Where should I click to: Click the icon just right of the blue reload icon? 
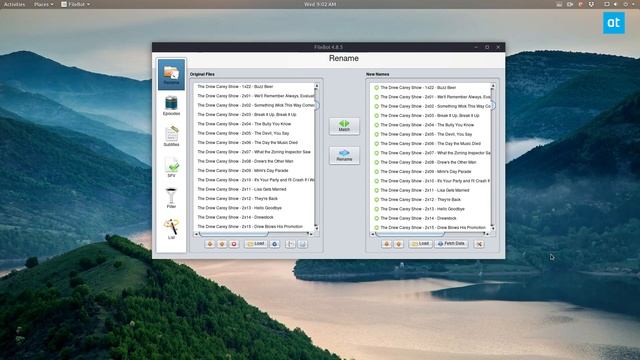290,244
